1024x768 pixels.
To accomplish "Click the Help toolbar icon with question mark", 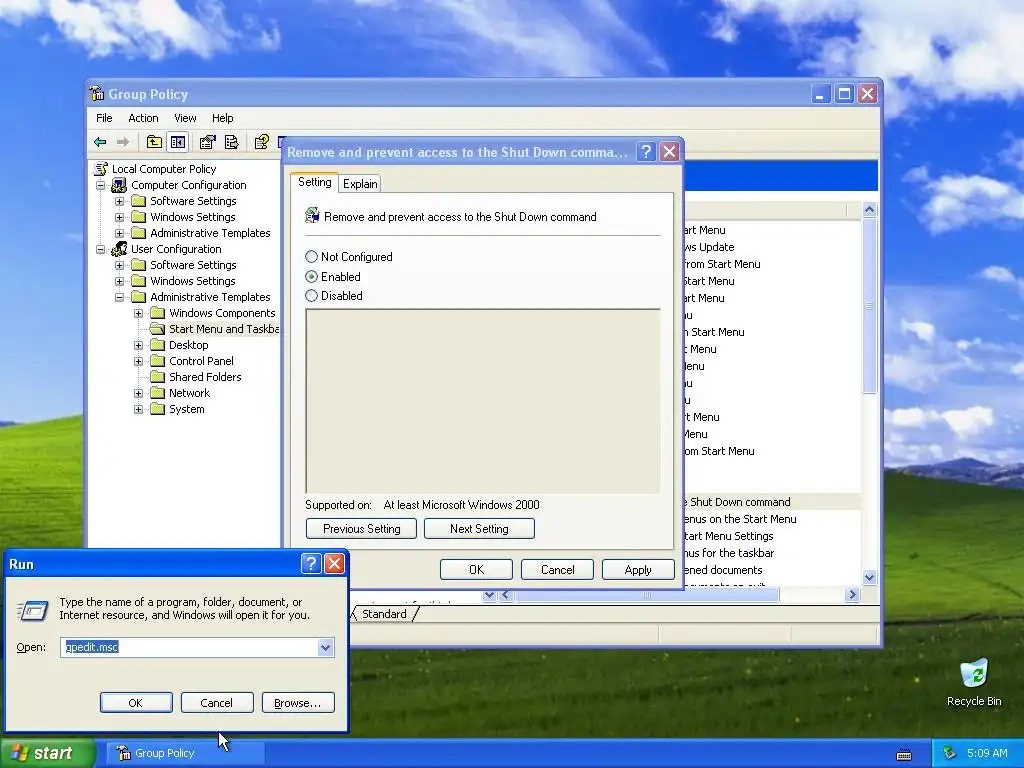I will coord(262,142).
